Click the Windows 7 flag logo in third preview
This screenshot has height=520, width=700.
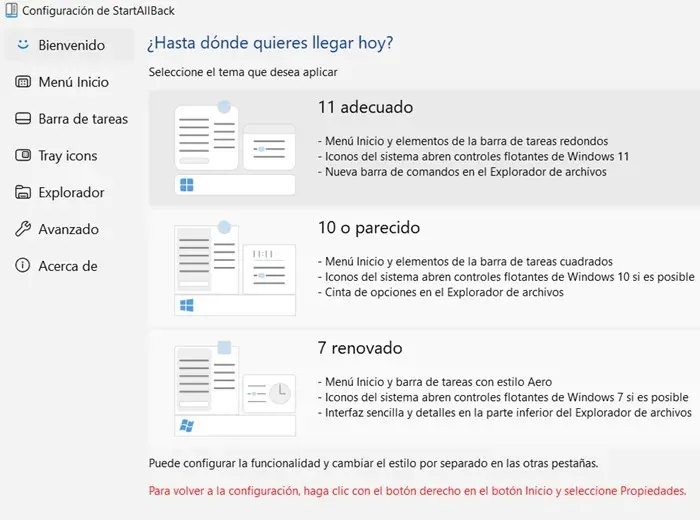[187, 425]
